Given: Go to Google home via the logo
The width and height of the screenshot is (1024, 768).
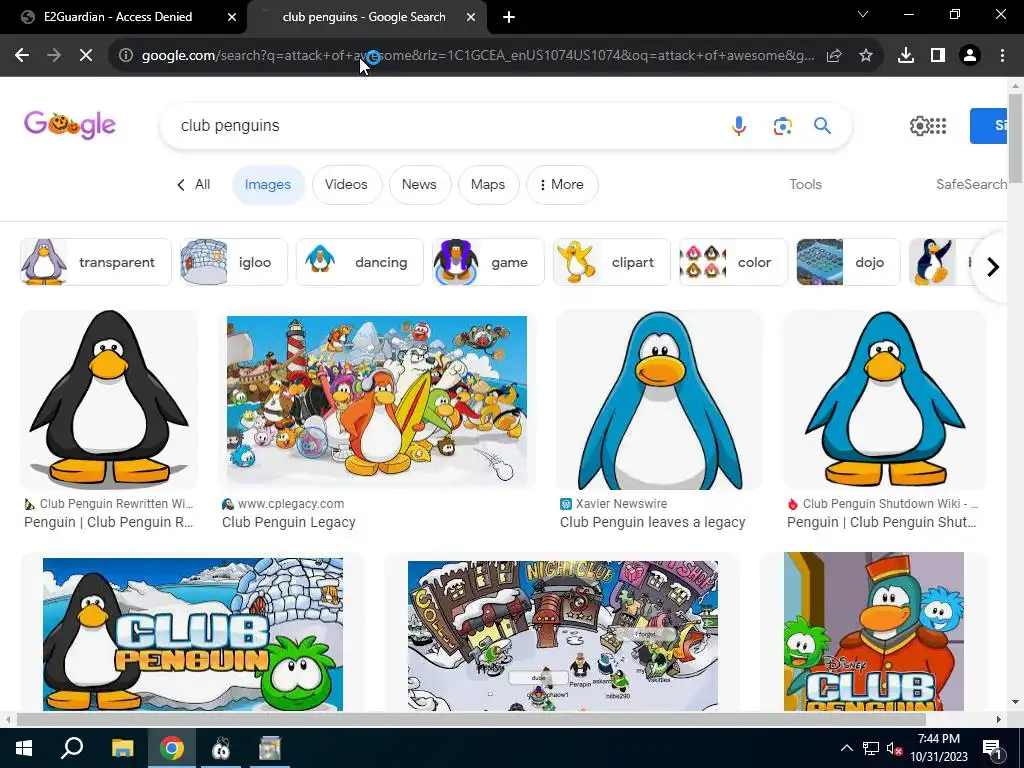Looking at the screenshot, I should [70, 125].
